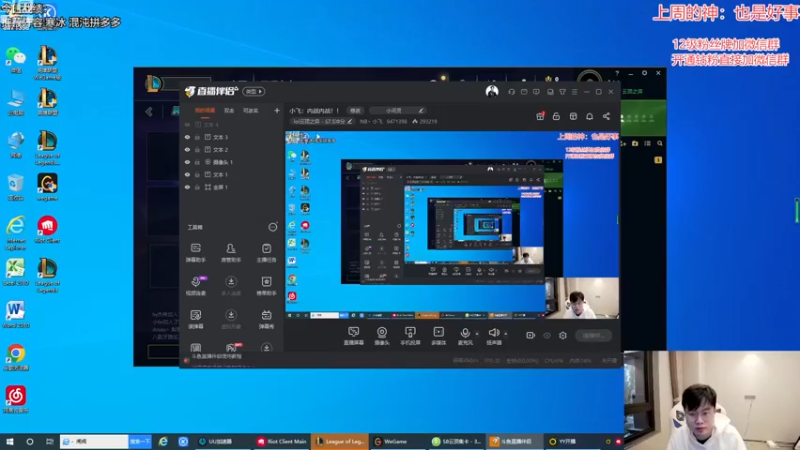Switch to Riot Client Main taskbar item

point(282,441)
